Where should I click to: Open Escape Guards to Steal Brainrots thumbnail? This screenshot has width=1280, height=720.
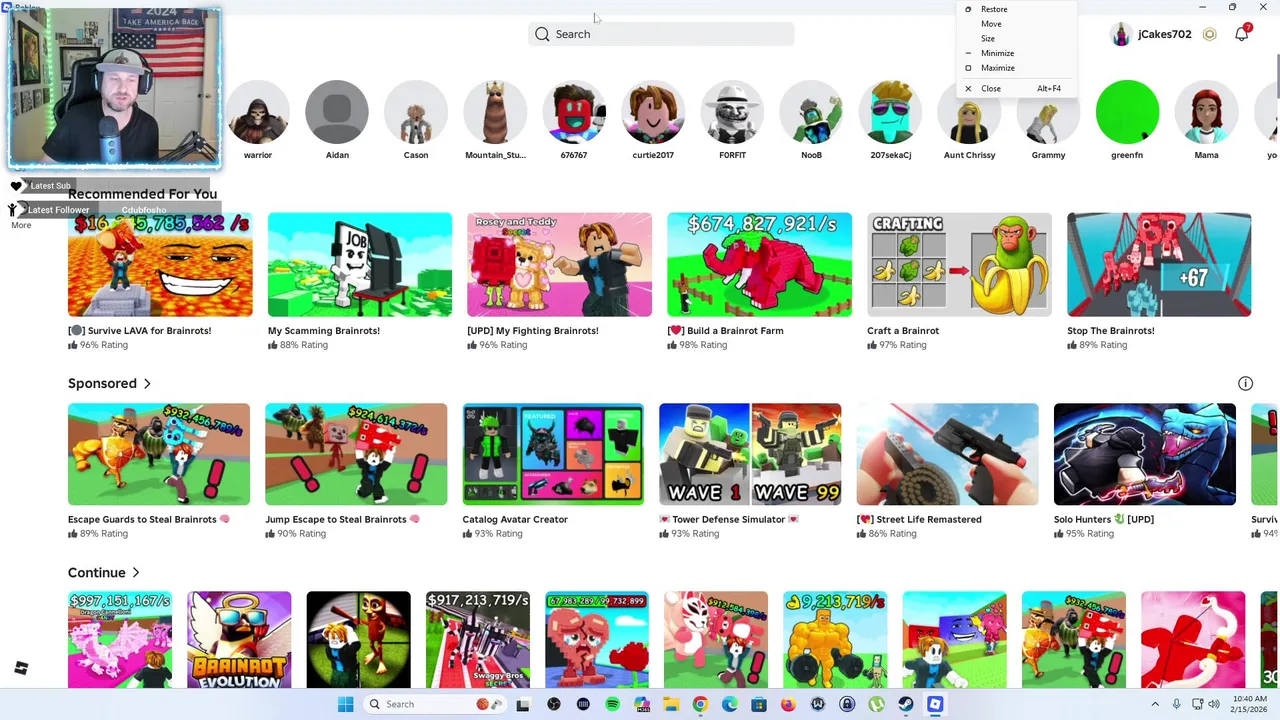(159, 454)
